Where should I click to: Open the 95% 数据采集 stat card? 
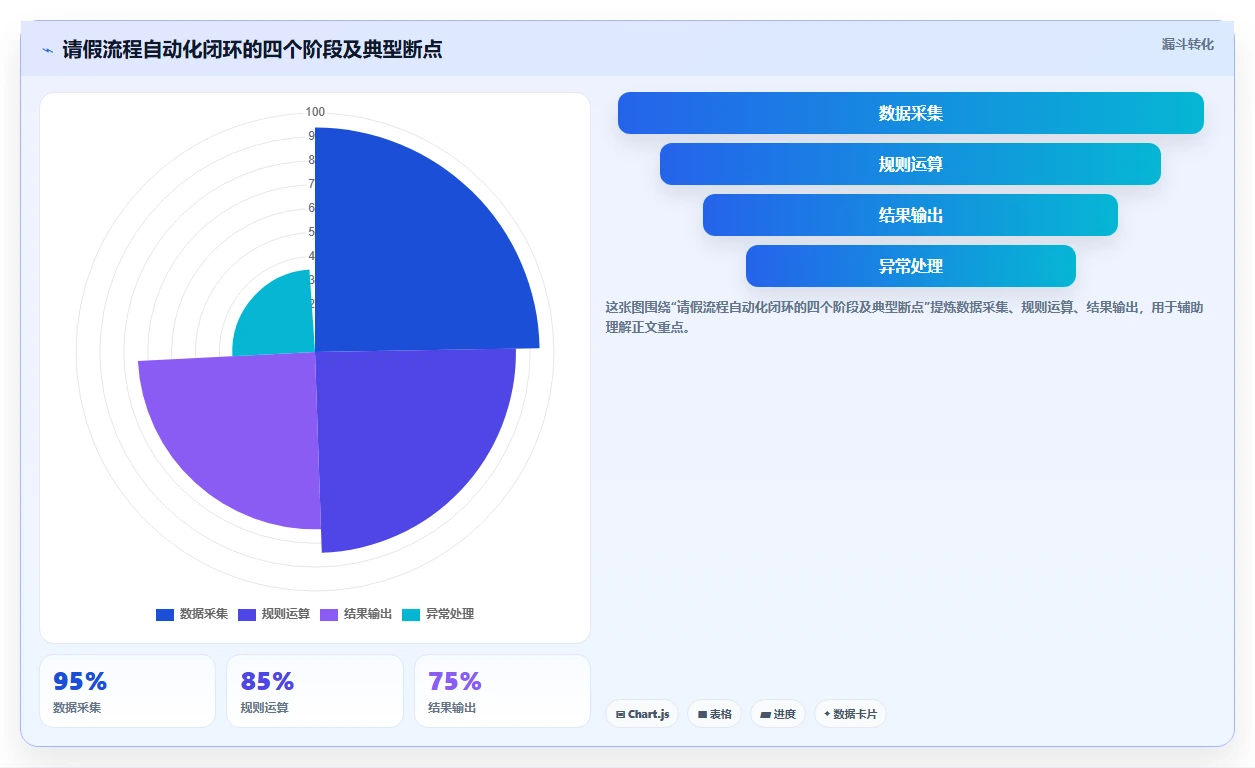127,691
